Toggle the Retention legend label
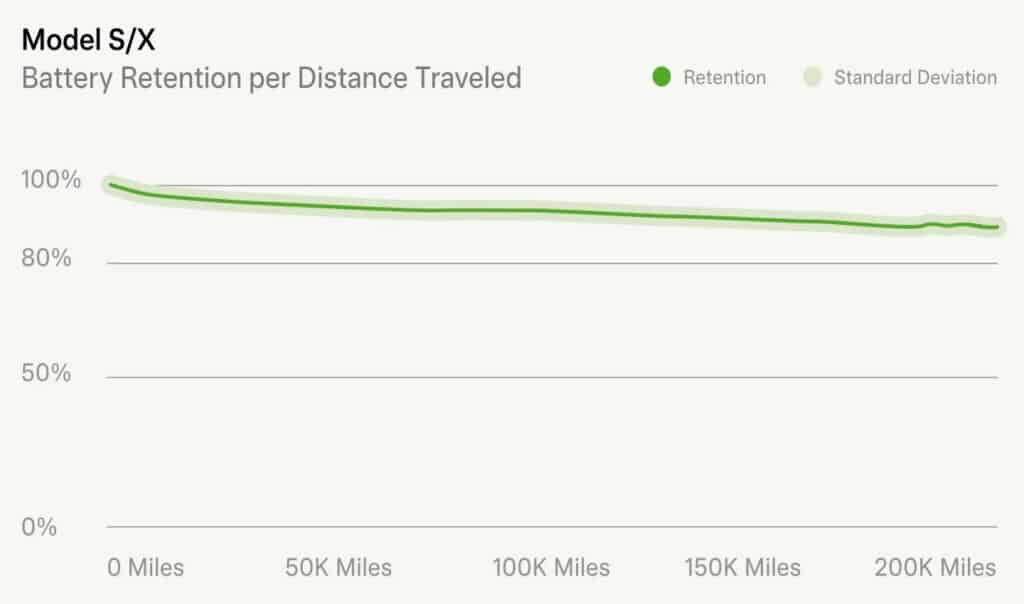This screenshot has height=604, width=1024. coord(724,77)
